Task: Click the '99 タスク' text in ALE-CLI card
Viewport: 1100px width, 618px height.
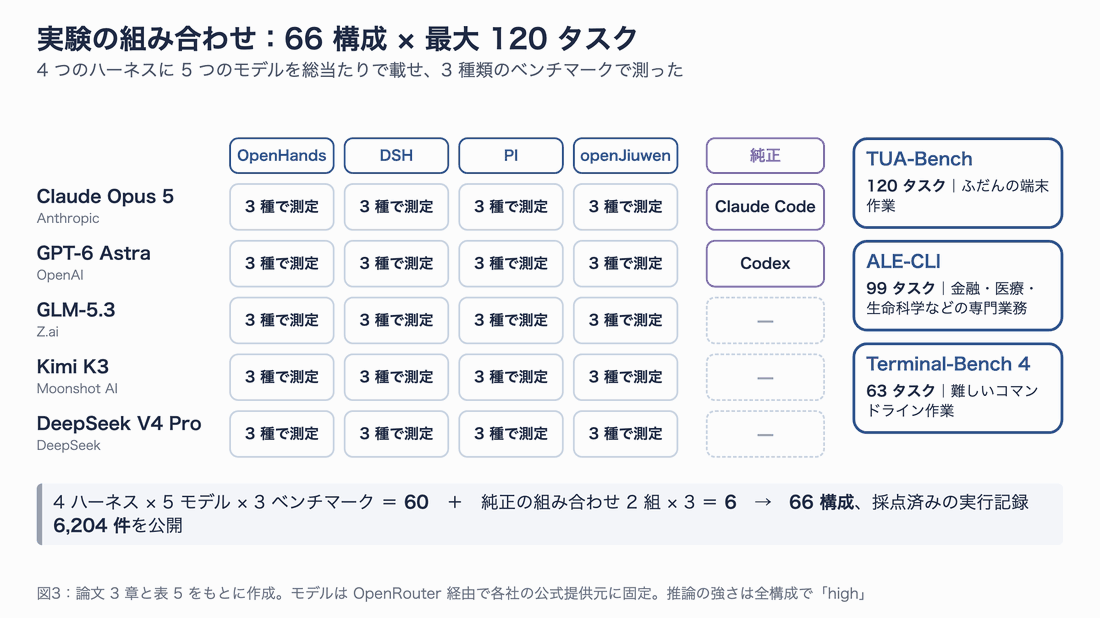Action: pos(901,288)
